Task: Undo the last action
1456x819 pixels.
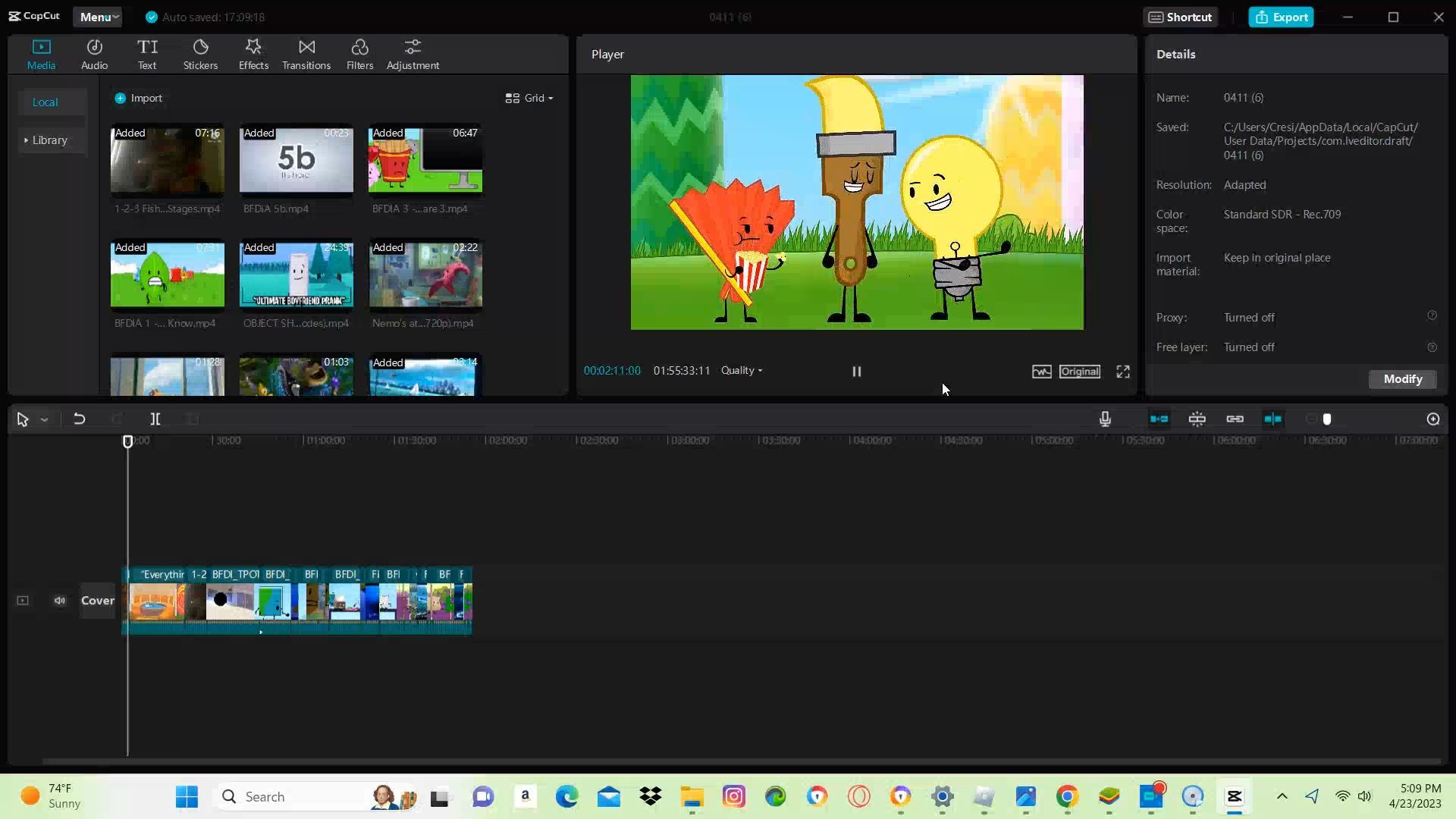Action: pos(79,419)
